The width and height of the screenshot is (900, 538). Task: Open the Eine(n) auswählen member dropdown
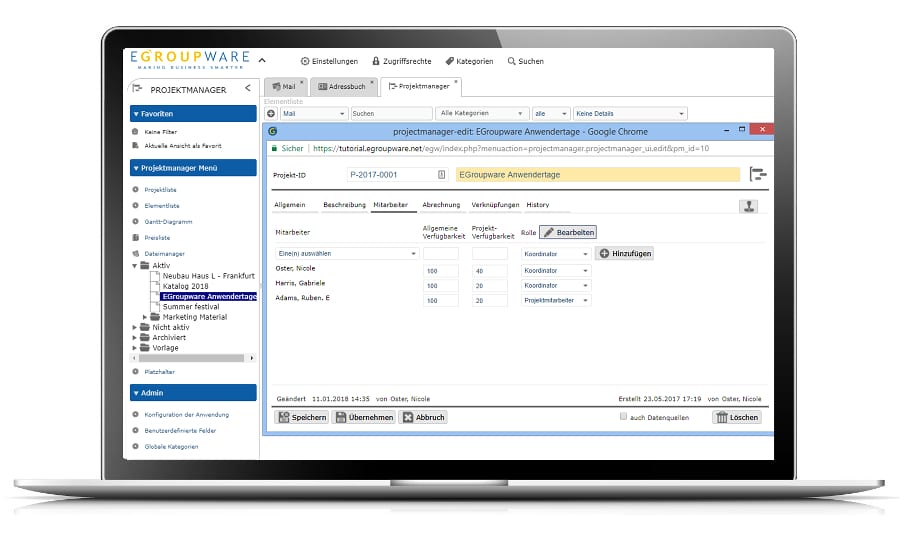click(x=347, y=254)
